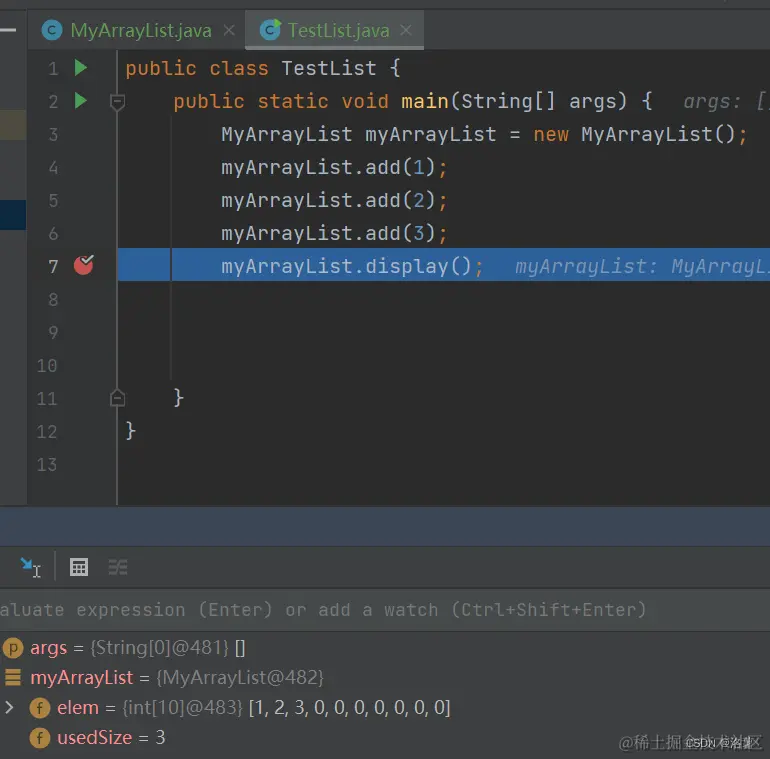
Task: Click the inline myArrayList debug hint
Action: (x=642, y=266)
